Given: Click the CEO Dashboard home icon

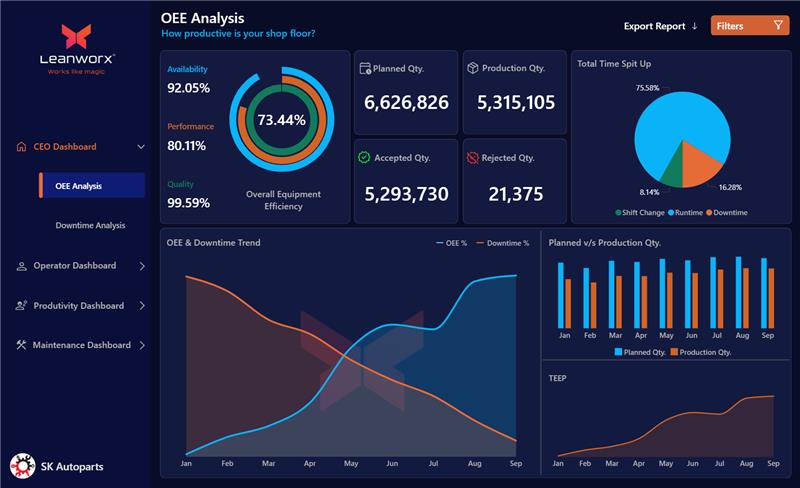Looking at the screenshot, I should coord(22,147).
